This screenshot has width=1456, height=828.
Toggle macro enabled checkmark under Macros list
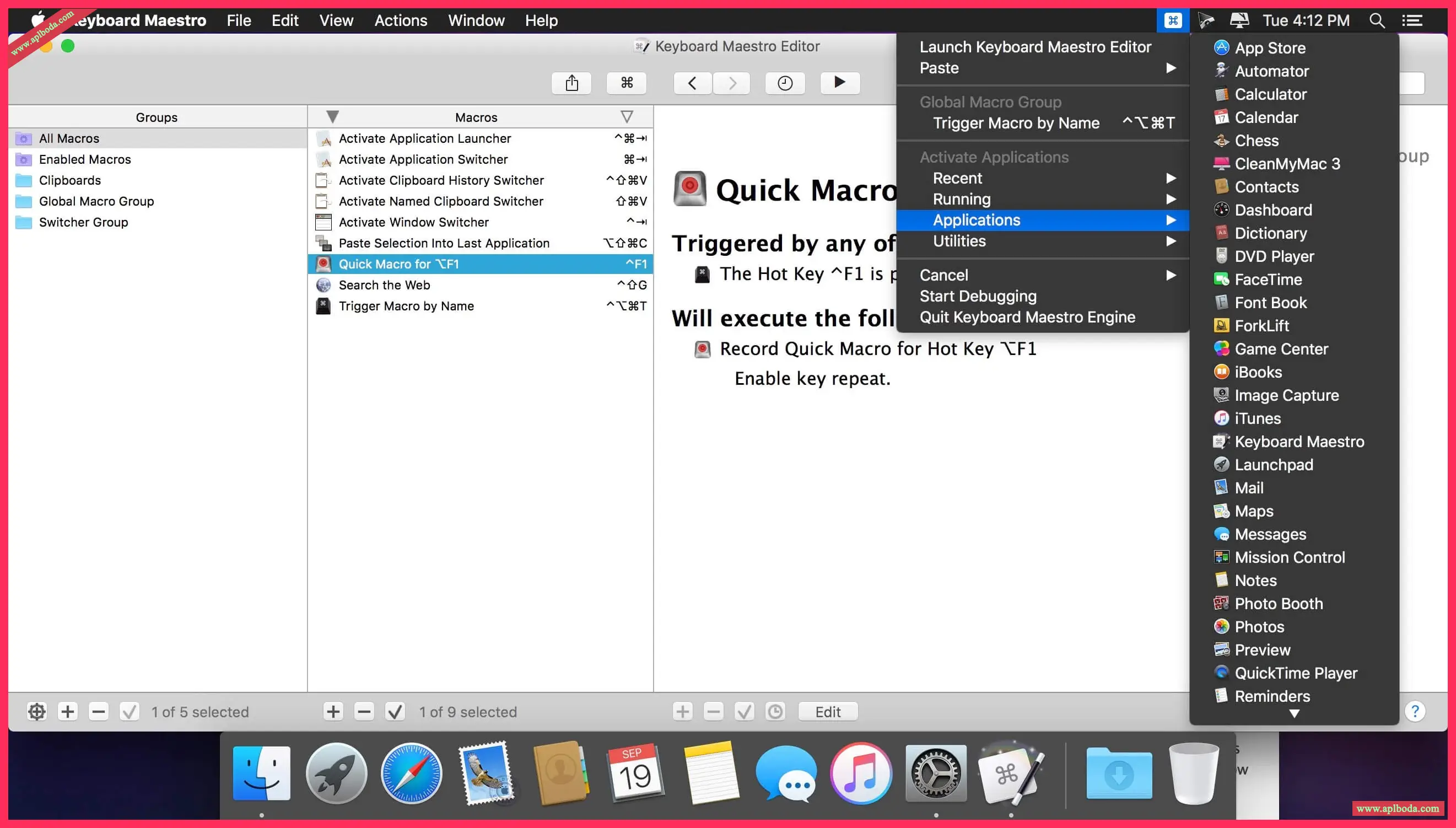point(395,712)
